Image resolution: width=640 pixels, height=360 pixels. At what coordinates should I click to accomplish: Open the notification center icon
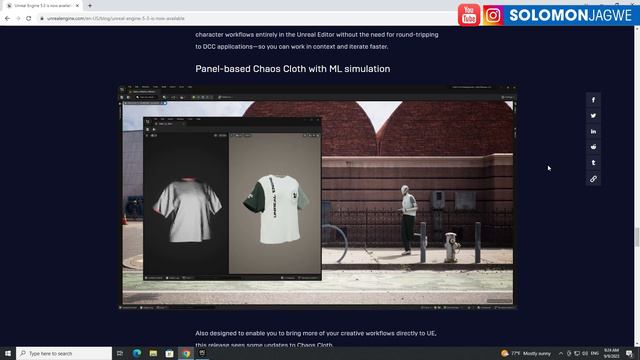tap(629, 353)
